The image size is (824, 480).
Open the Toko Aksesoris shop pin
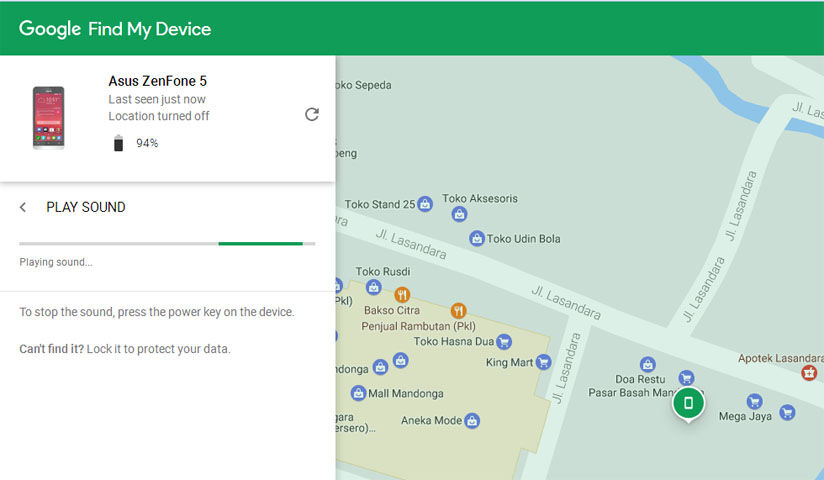[459, 214]
